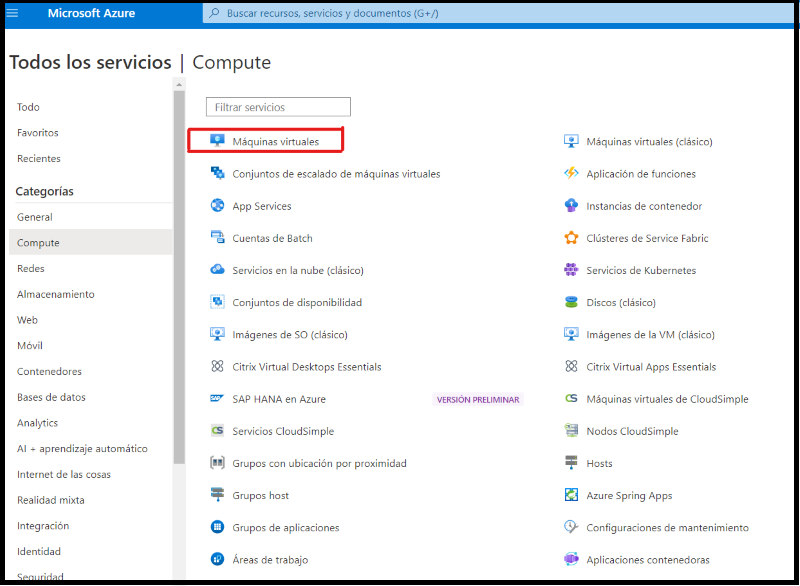Click the Aplicación de funciones lightning icon

click(x=571, y=173)
